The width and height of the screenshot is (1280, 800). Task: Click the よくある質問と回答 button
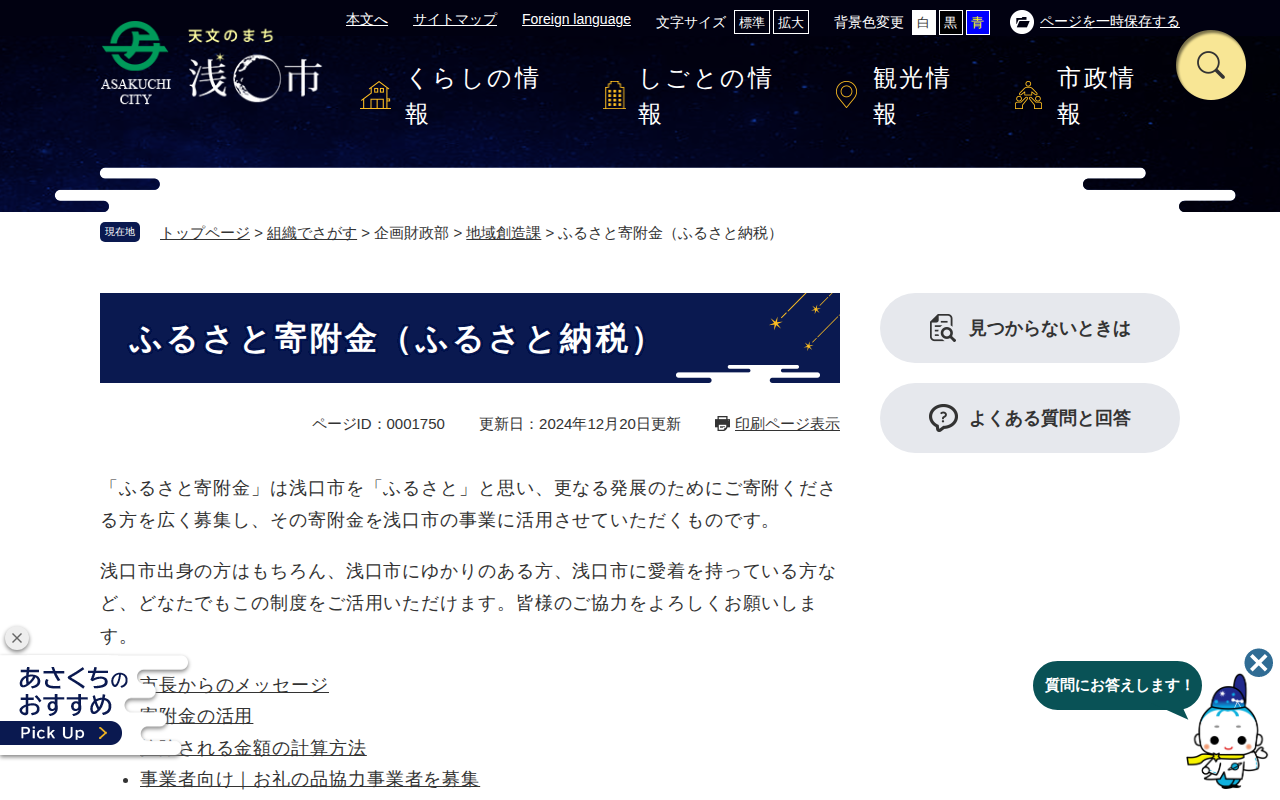pos(1030,418)
